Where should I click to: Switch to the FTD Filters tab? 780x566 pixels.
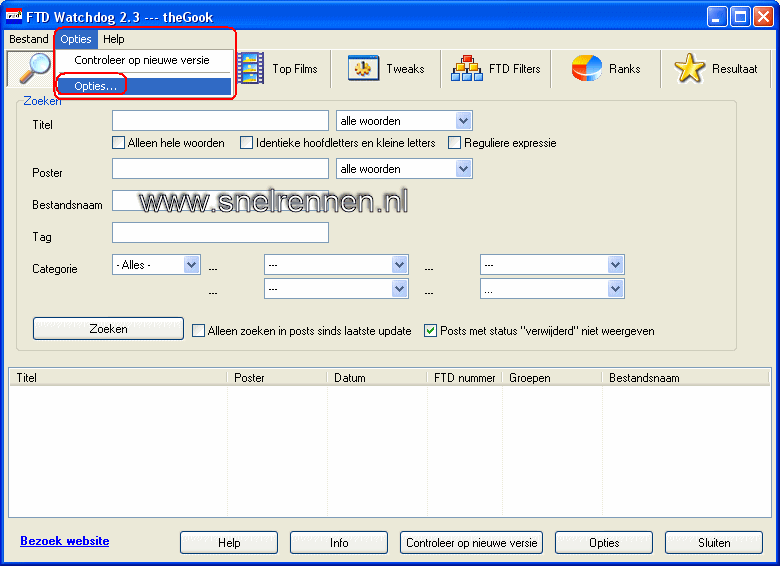[496, 69]
